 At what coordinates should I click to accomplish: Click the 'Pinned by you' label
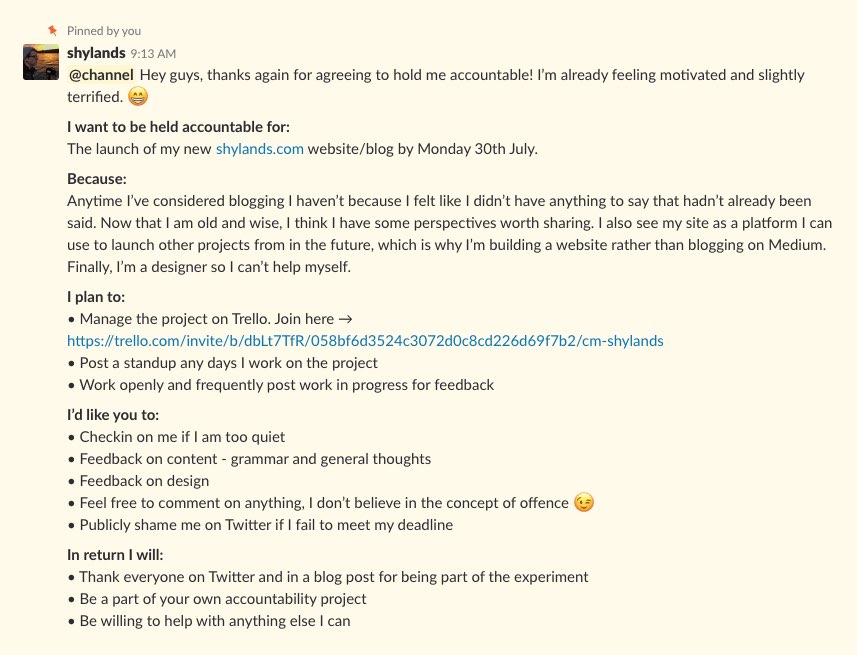click(105, 31)
